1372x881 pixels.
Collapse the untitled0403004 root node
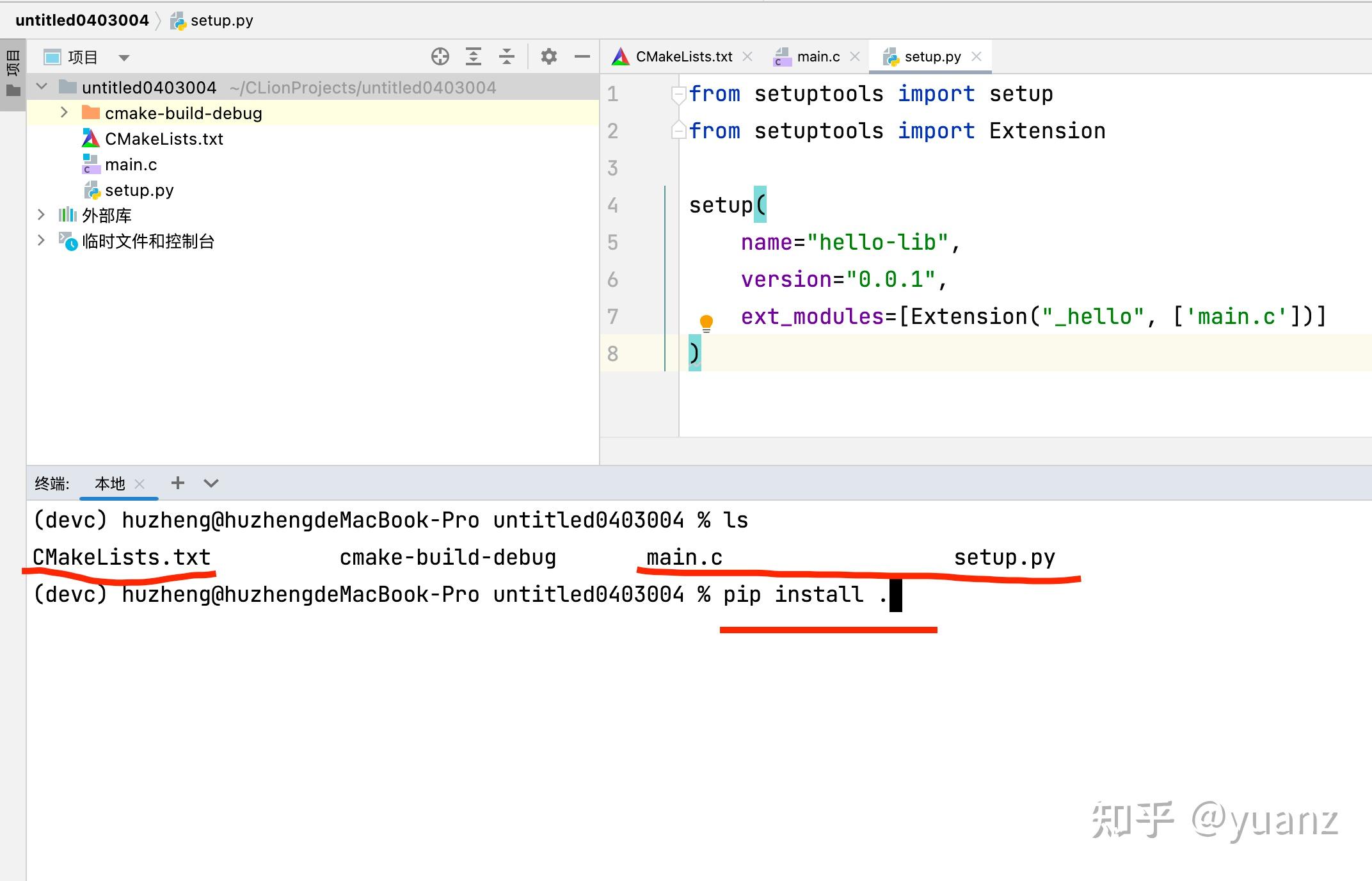point(41,86)
